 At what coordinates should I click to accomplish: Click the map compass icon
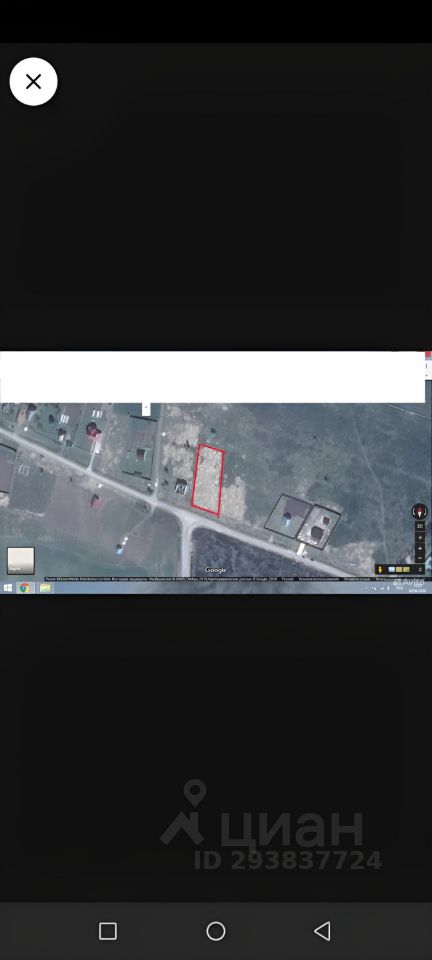pyautogui.click(x=420, y=511)
